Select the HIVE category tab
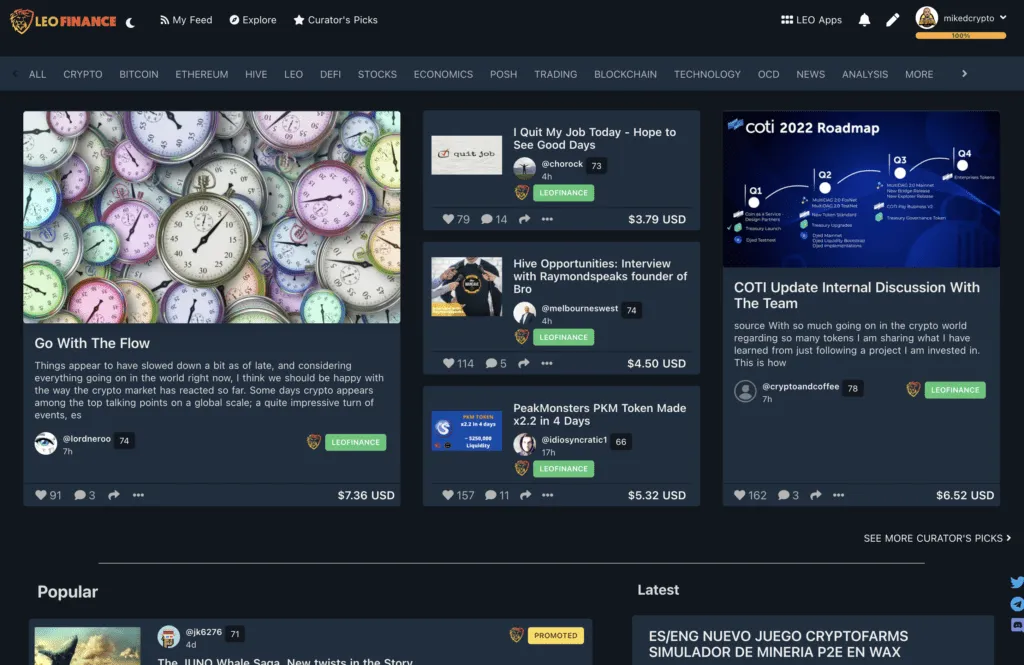1024x665 pixels. (x=256, y=74)
